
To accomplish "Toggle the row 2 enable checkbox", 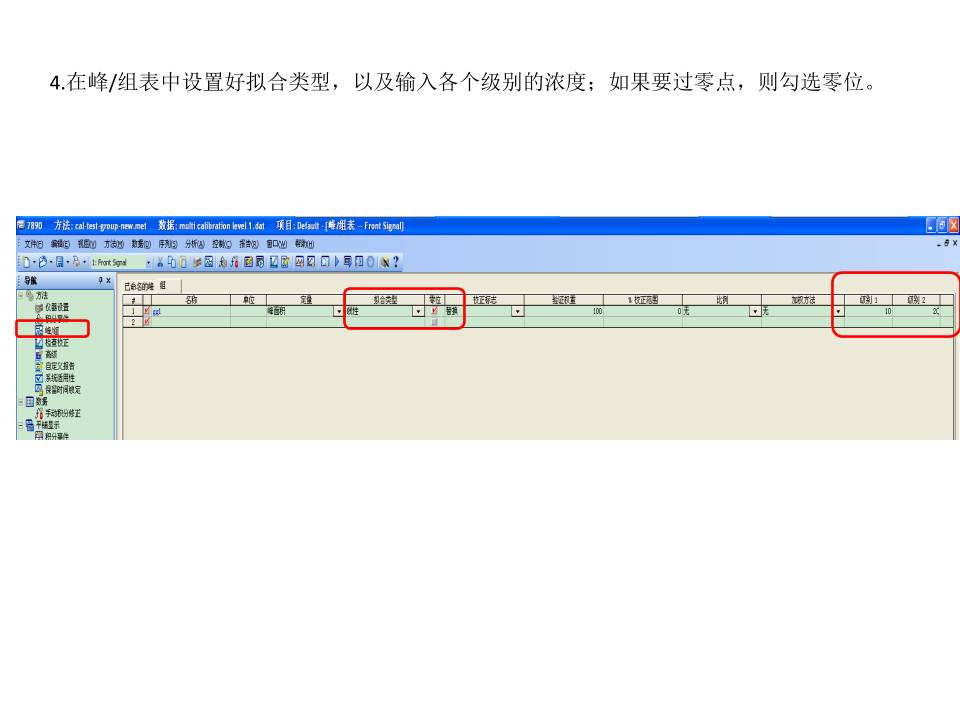I will [146, 321].
